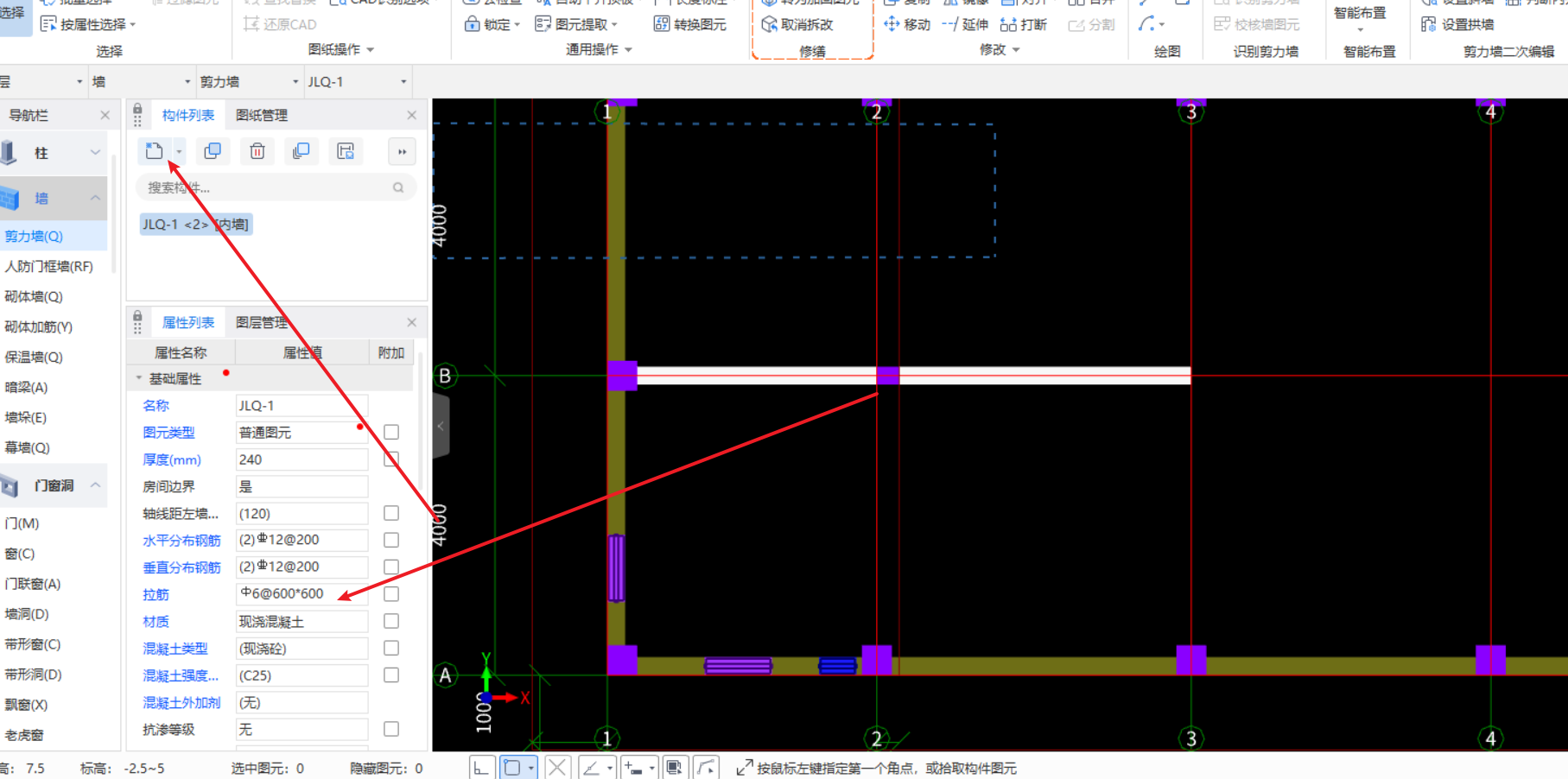Tick the 图元类型 attach checkbox
Image resolution: width=1568 pixels, height=779 pixels.
[391, 432]
